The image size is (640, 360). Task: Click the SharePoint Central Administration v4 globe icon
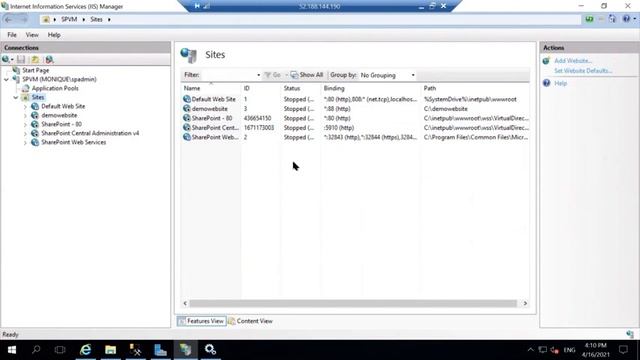[x=35, y=133]
